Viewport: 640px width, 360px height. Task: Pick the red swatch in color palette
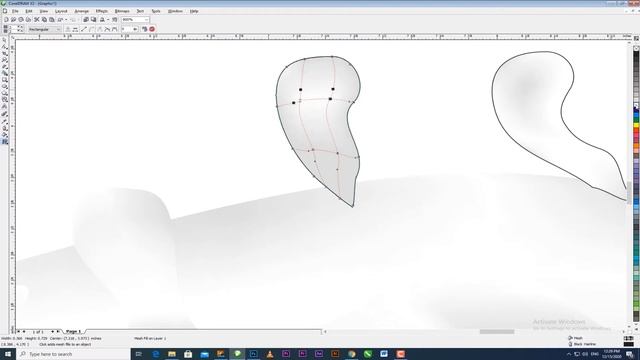tap(636, 130)
